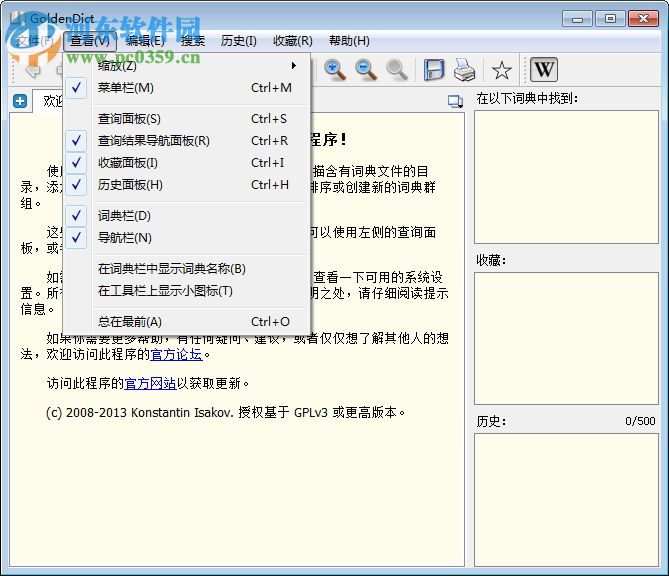This screenshot has width=669, height=576.
Task: Click inside the 历史 panel list
Action: (566, 500)
